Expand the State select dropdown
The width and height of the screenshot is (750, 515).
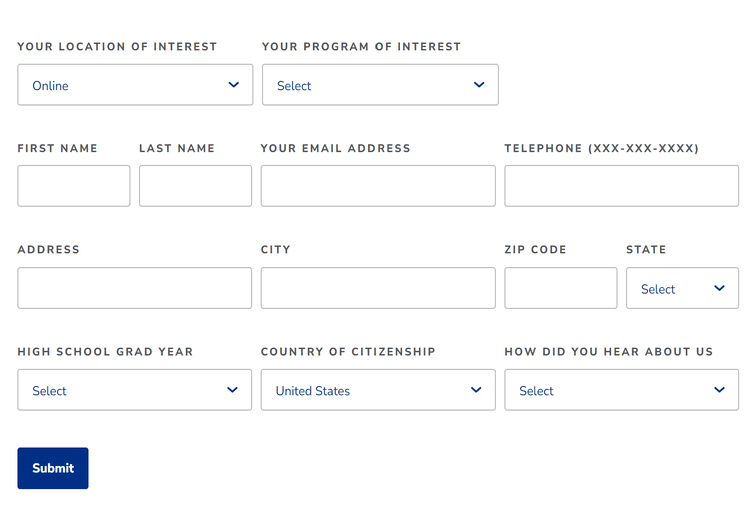682,289
